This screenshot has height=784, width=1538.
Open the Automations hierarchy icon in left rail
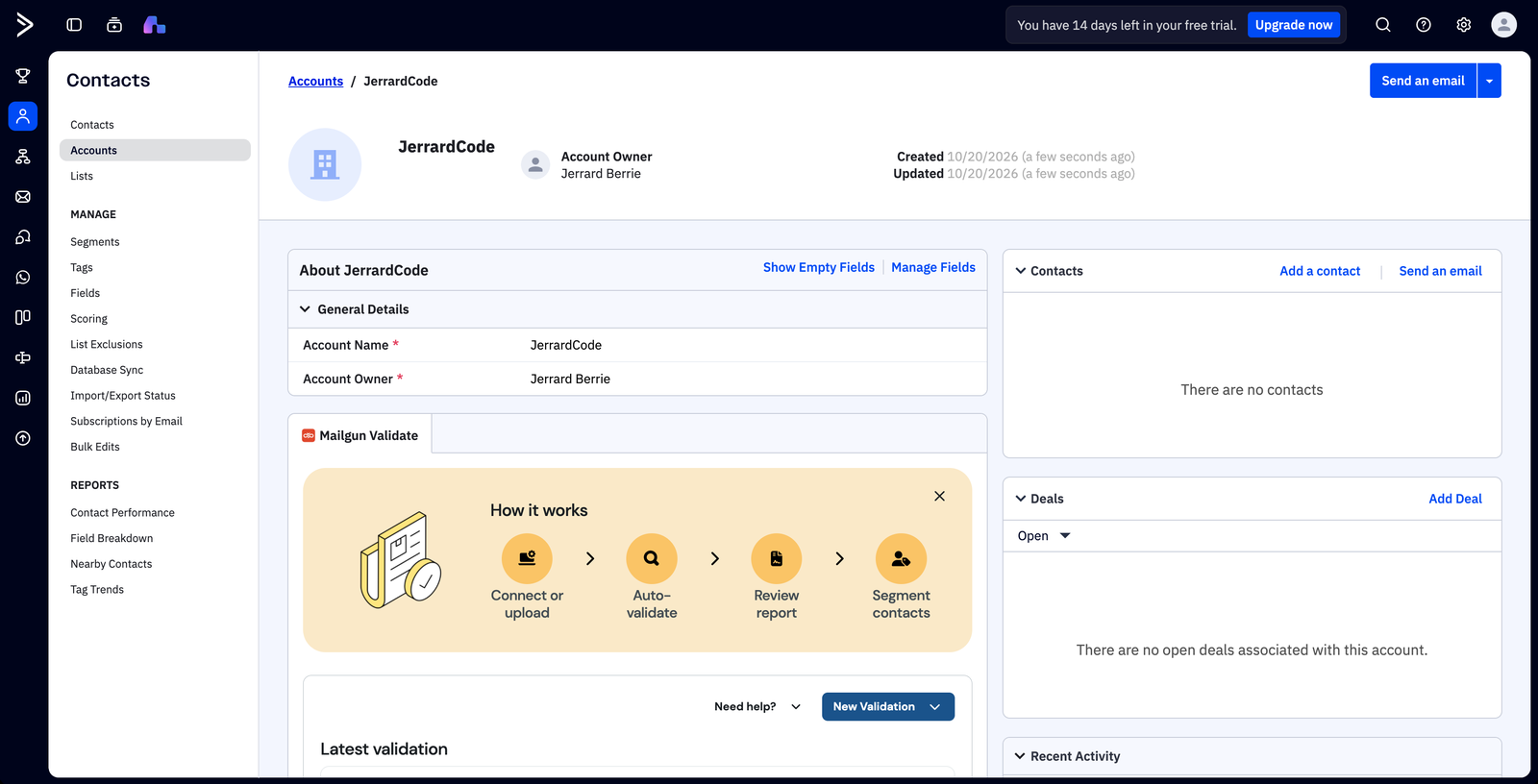click(x=23, y=157)
